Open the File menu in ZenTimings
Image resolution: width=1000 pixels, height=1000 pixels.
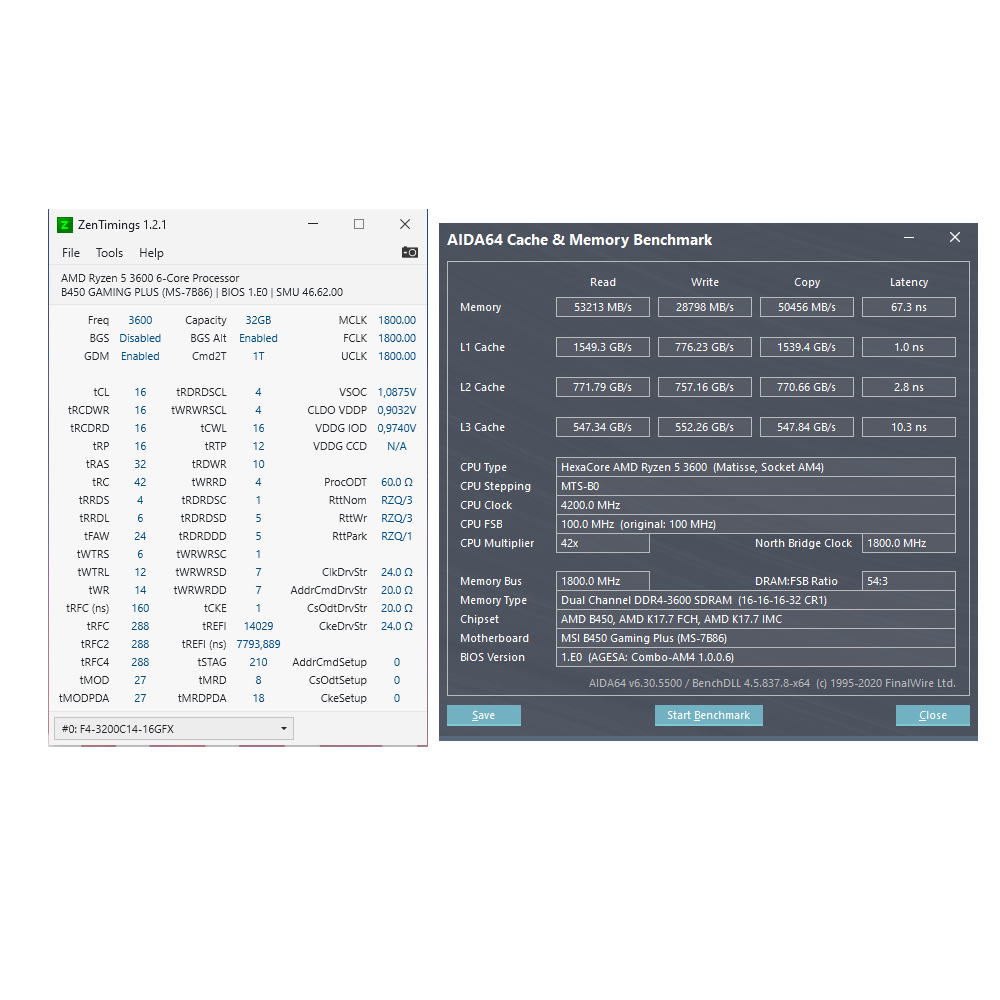click(71, 253)
